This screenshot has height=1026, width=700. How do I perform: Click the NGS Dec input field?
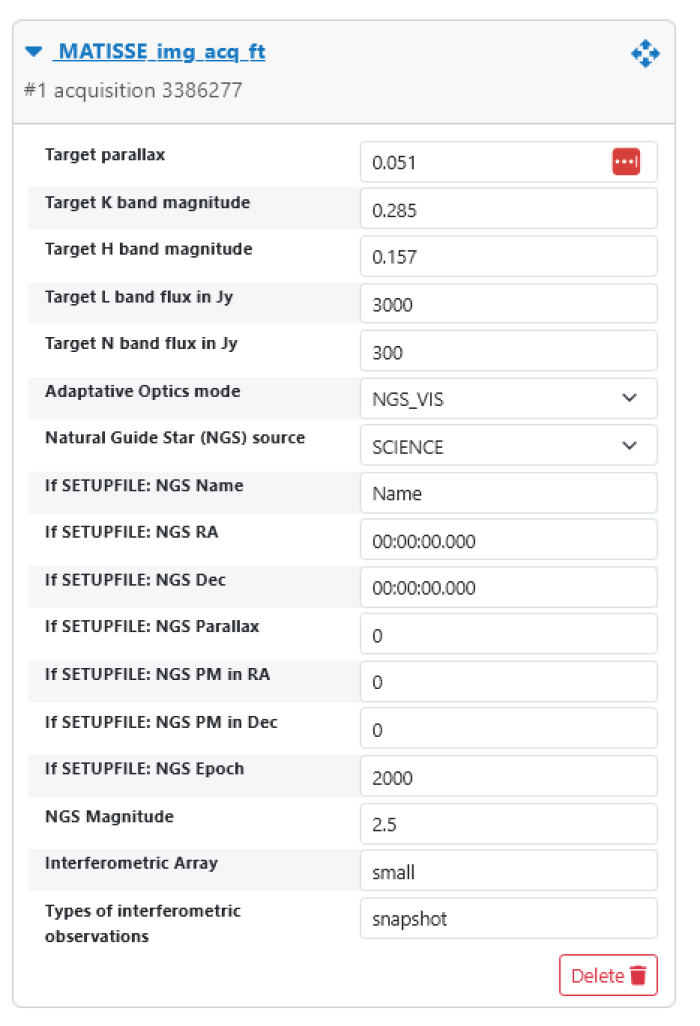tap(508, 588)
